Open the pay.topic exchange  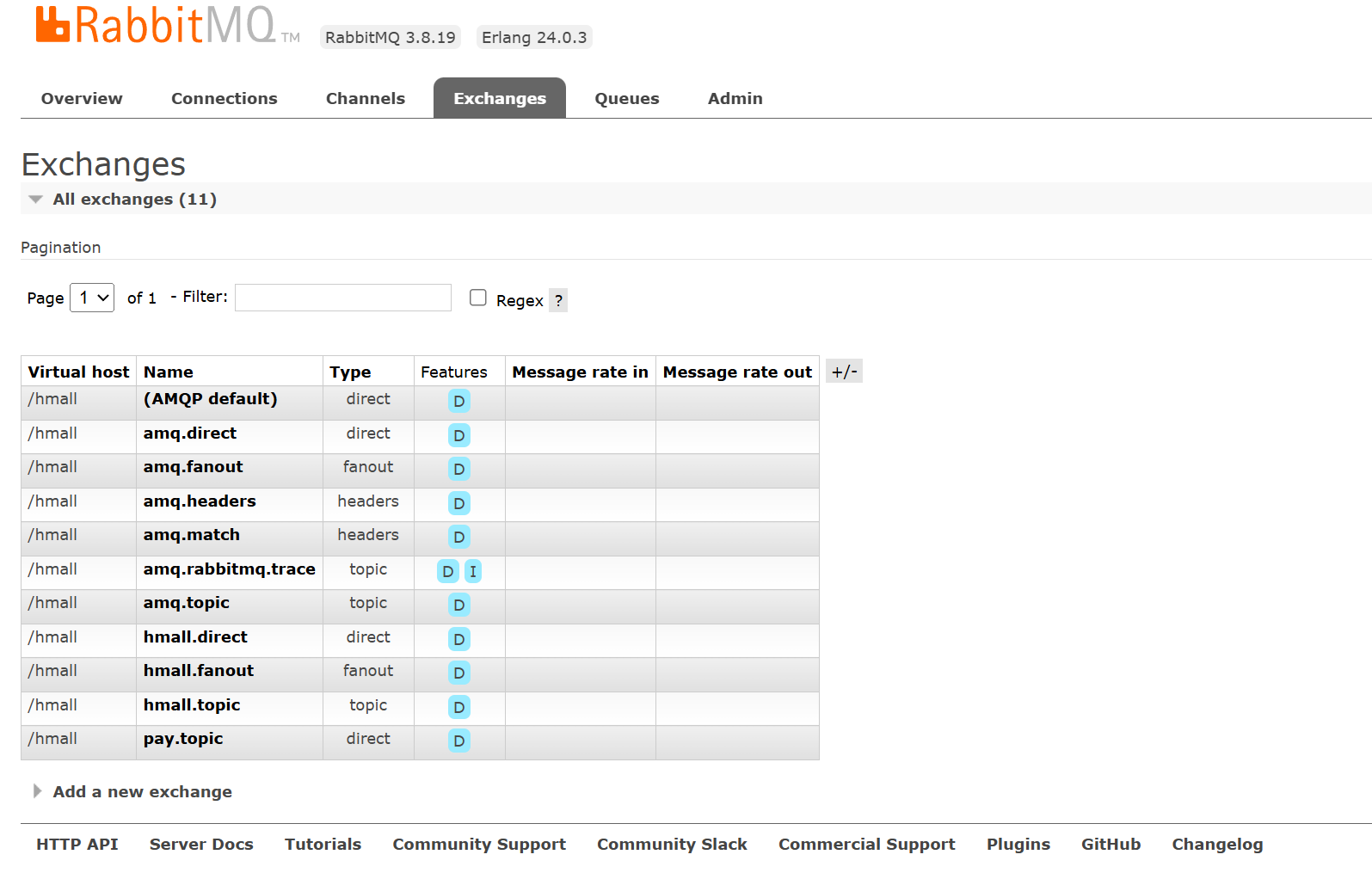tap(183, 739)
